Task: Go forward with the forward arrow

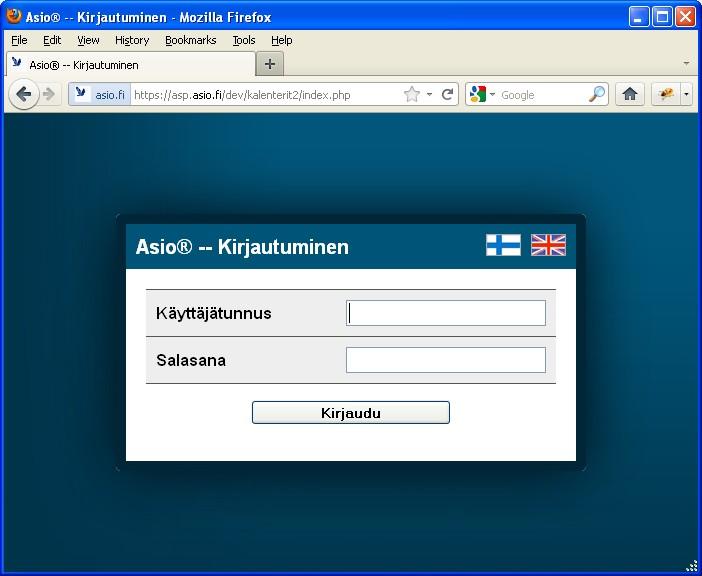Action: (48, 94)
